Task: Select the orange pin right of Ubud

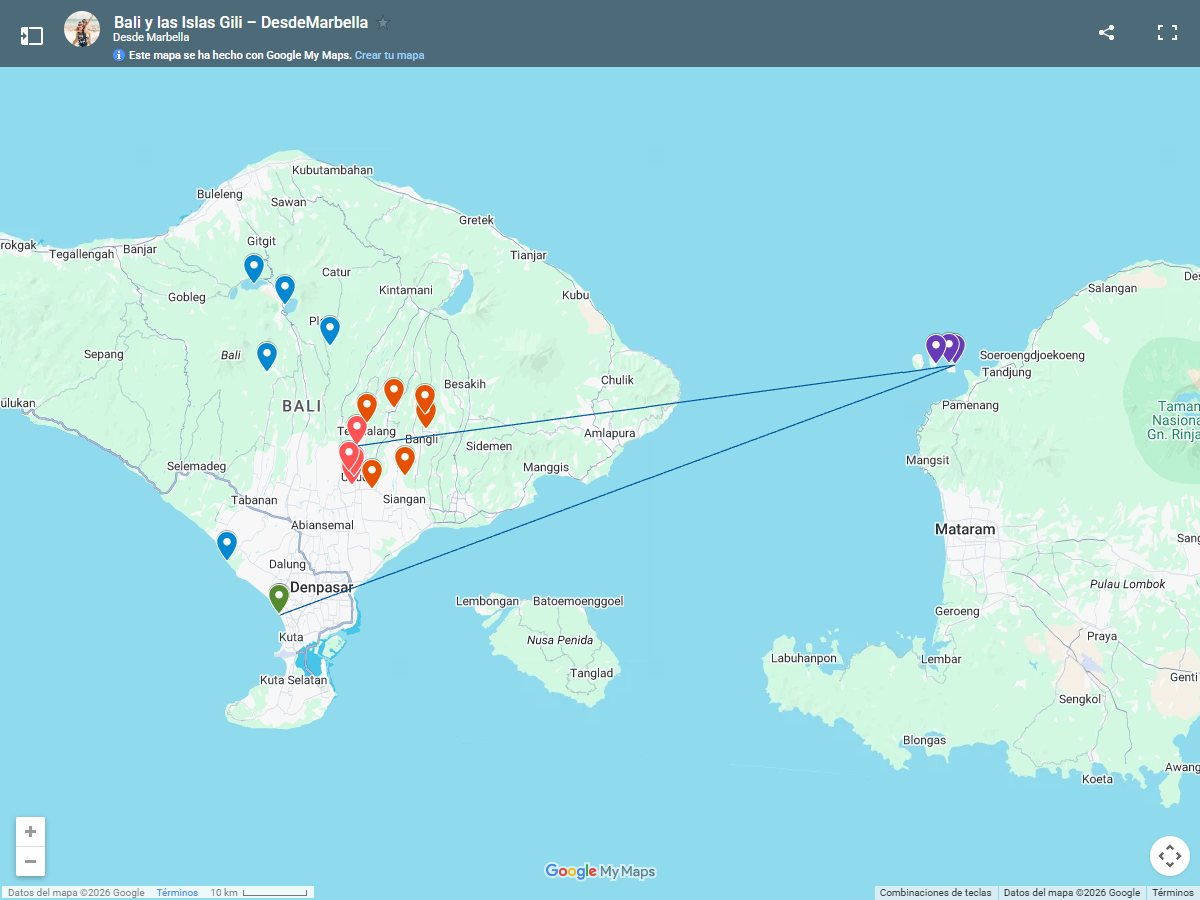Action: pyautogui.click(x=372, y=473)
